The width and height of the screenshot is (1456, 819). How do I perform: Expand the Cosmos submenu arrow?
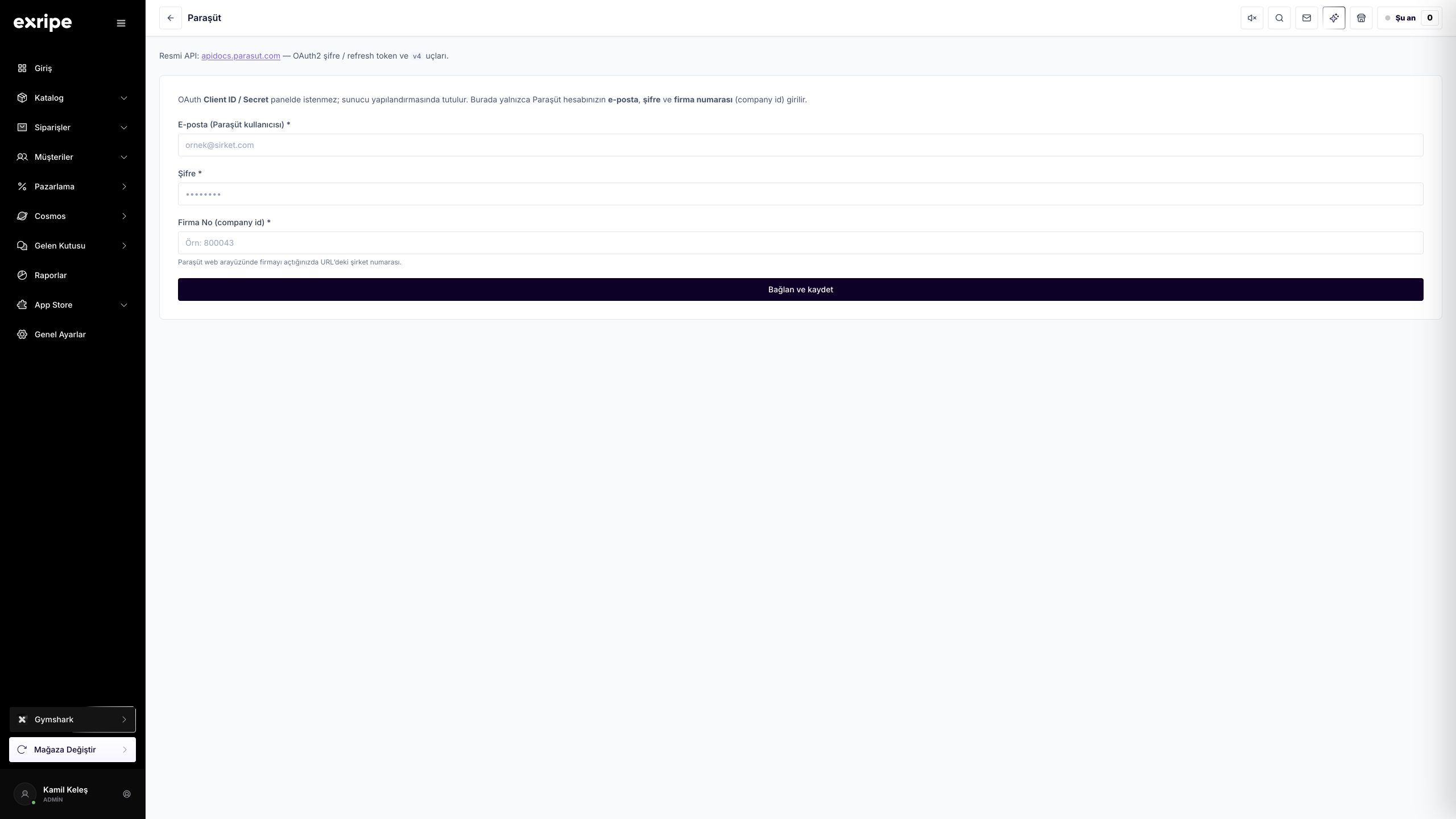(124, 216)
